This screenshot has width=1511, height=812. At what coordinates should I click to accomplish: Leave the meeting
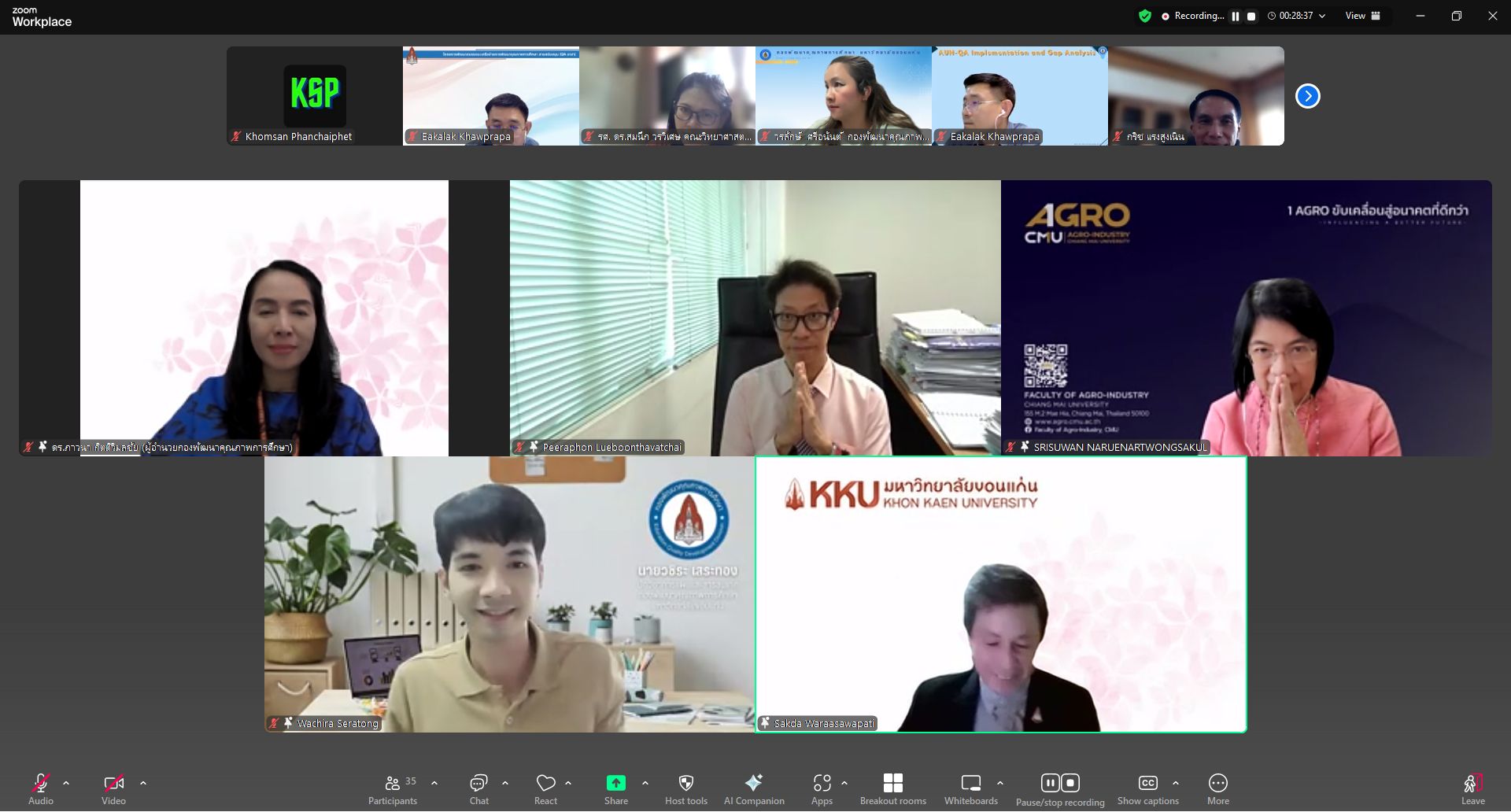[1472, 789]
